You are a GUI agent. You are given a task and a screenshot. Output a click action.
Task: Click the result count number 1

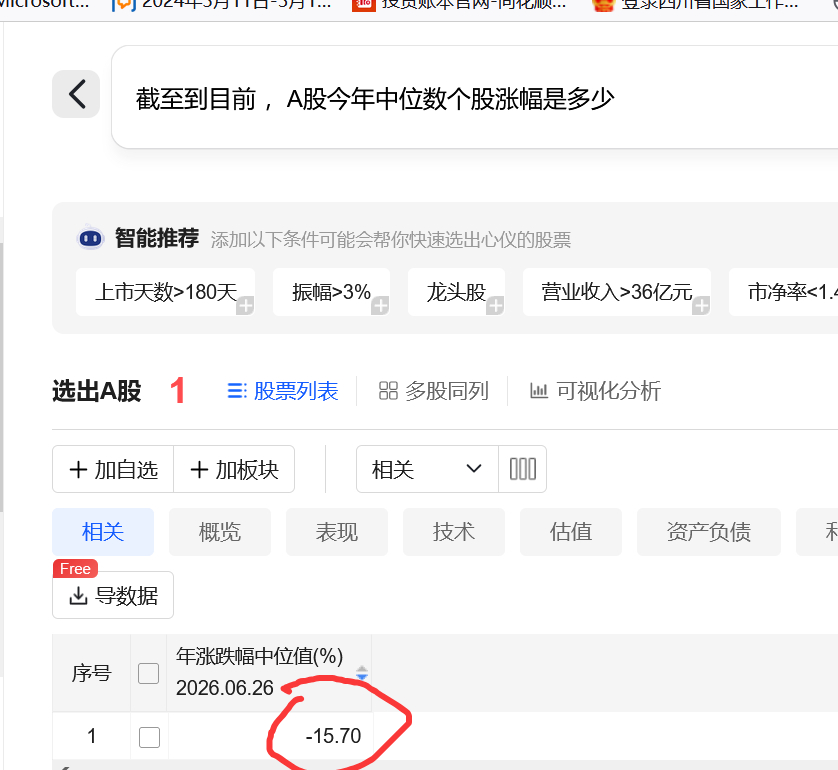177,391
